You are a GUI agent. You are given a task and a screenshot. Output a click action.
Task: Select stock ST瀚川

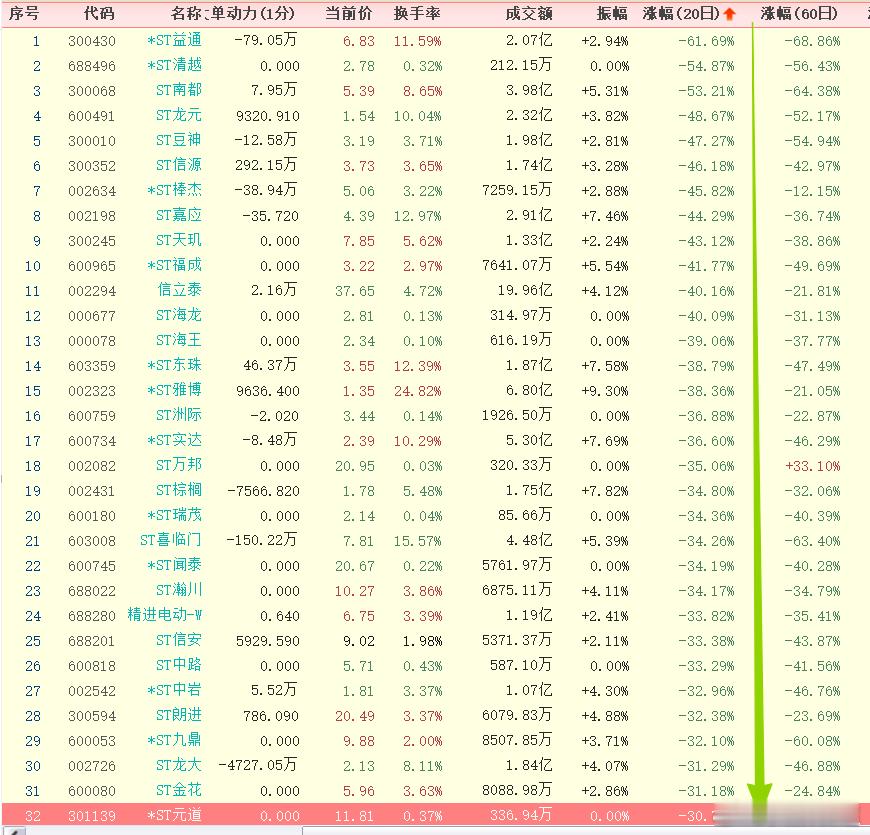point(179,590)
